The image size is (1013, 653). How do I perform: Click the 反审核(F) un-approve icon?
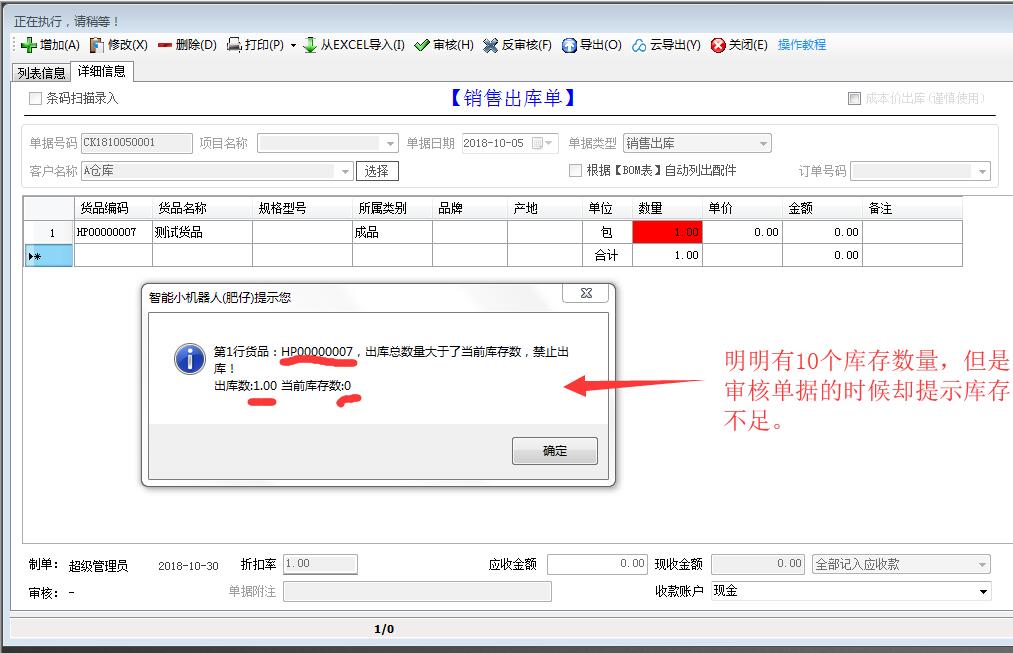[491, 45]
